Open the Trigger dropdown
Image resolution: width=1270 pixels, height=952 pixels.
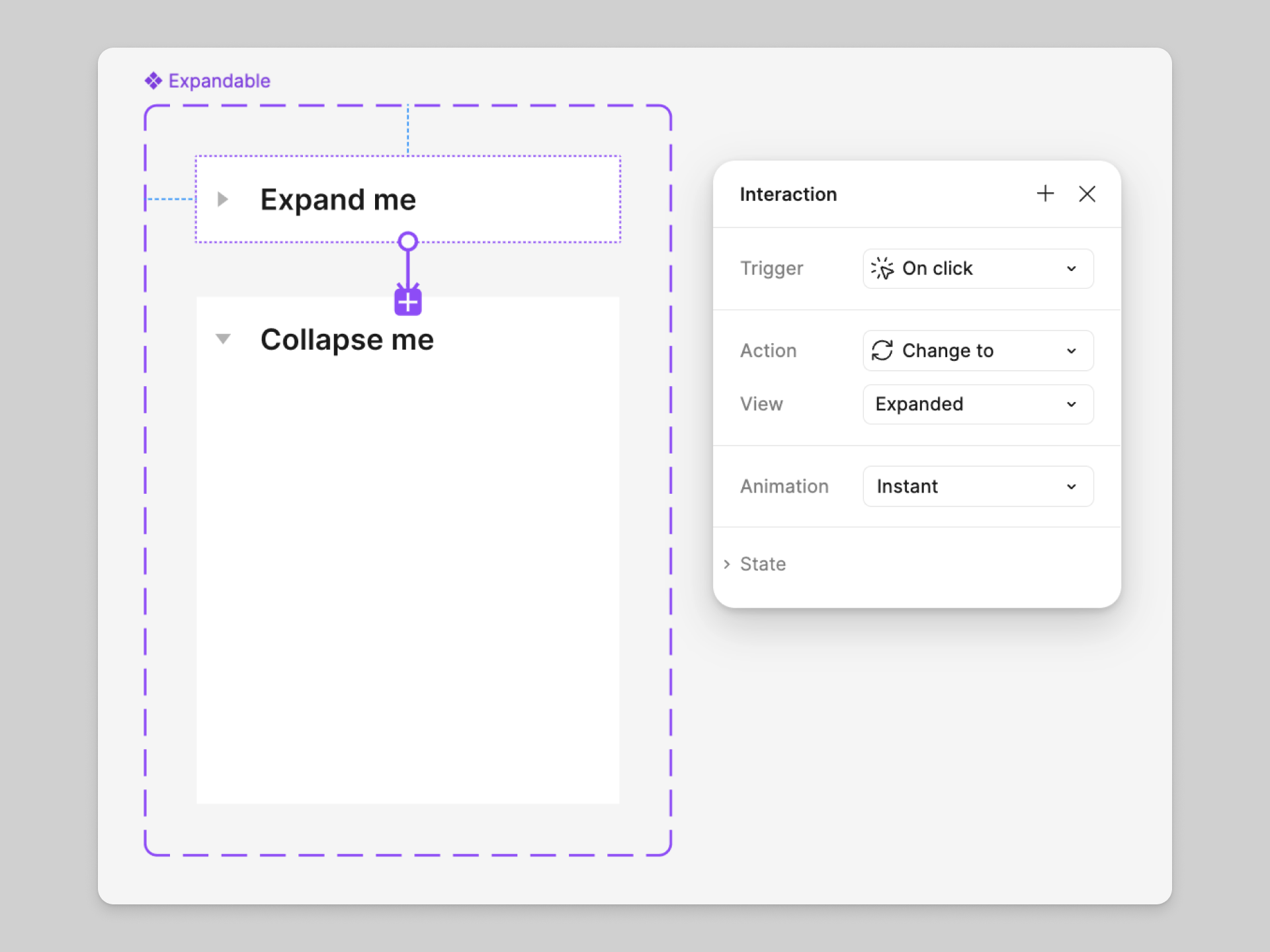(x=978, y=268)
